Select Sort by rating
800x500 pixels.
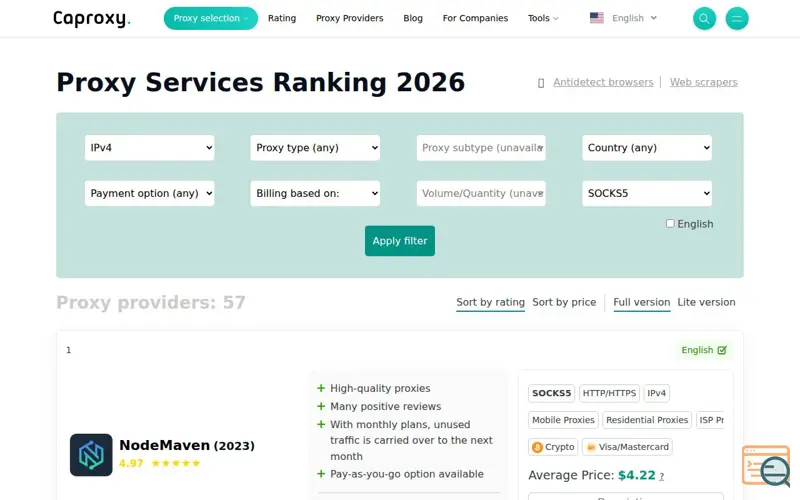tap(490, 302)
